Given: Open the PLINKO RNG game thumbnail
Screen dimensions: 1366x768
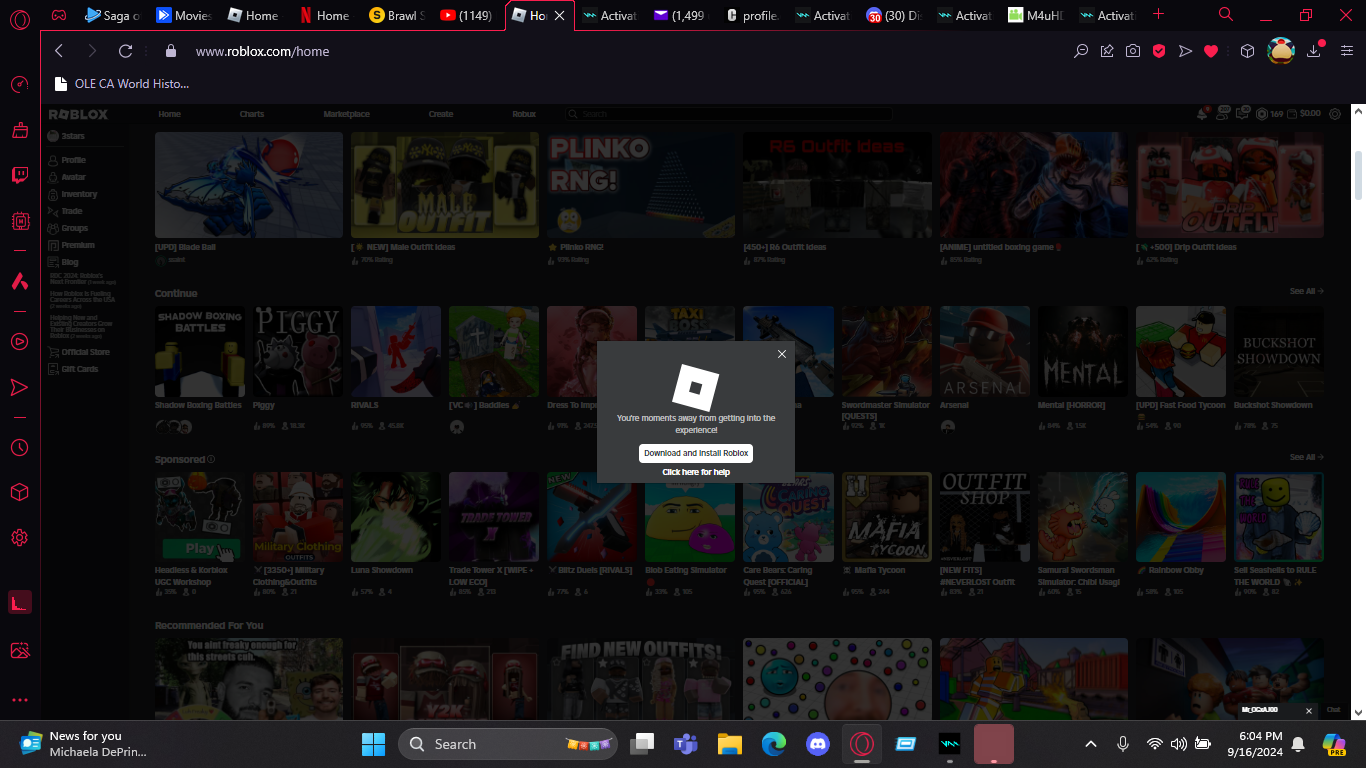Looking at the screenshot, I should (x=641, y=185).
